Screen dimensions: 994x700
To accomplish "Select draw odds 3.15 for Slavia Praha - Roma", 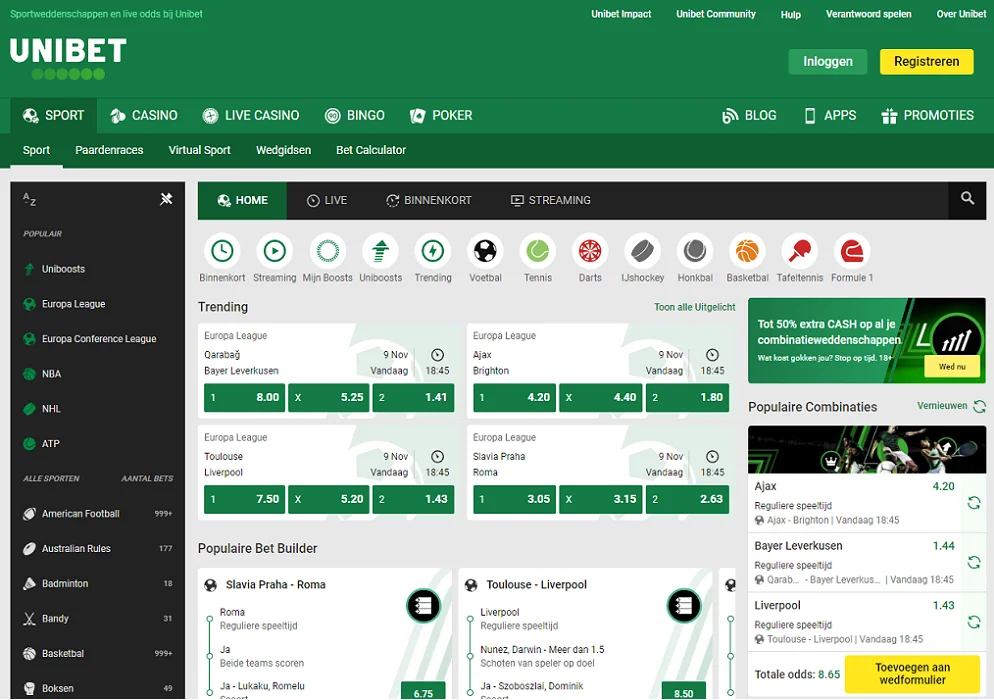I will pyautogui.click(x=600, y=499).
